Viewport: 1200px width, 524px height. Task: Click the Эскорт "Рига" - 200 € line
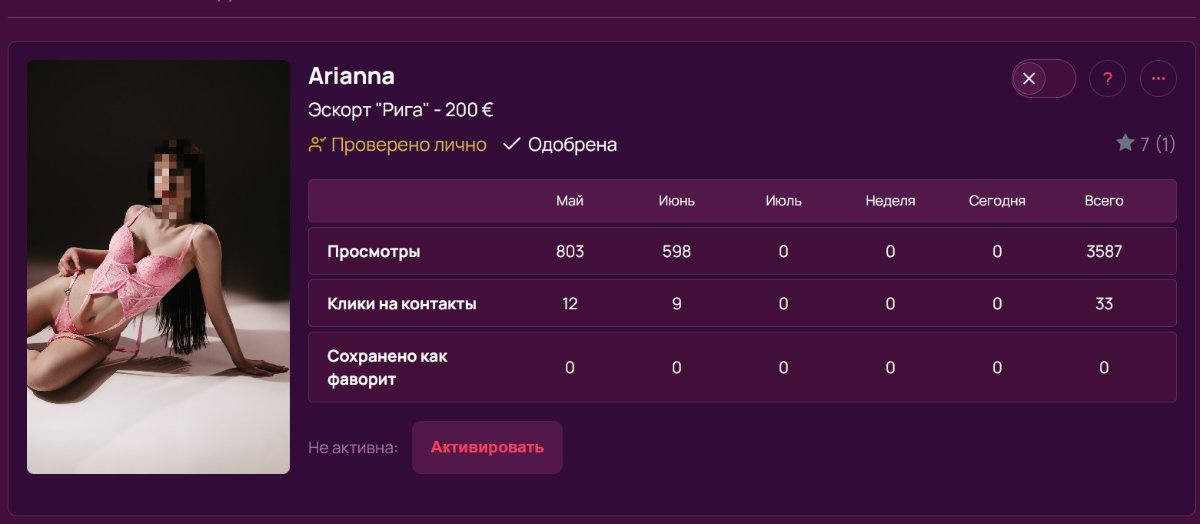(x=401, y=111)
